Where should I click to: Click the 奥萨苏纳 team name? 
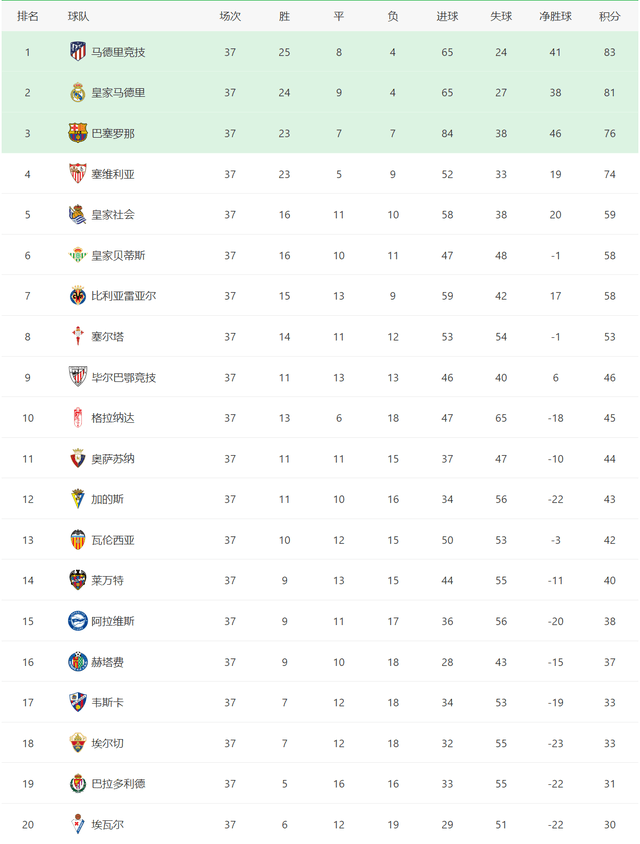[113, 459]
